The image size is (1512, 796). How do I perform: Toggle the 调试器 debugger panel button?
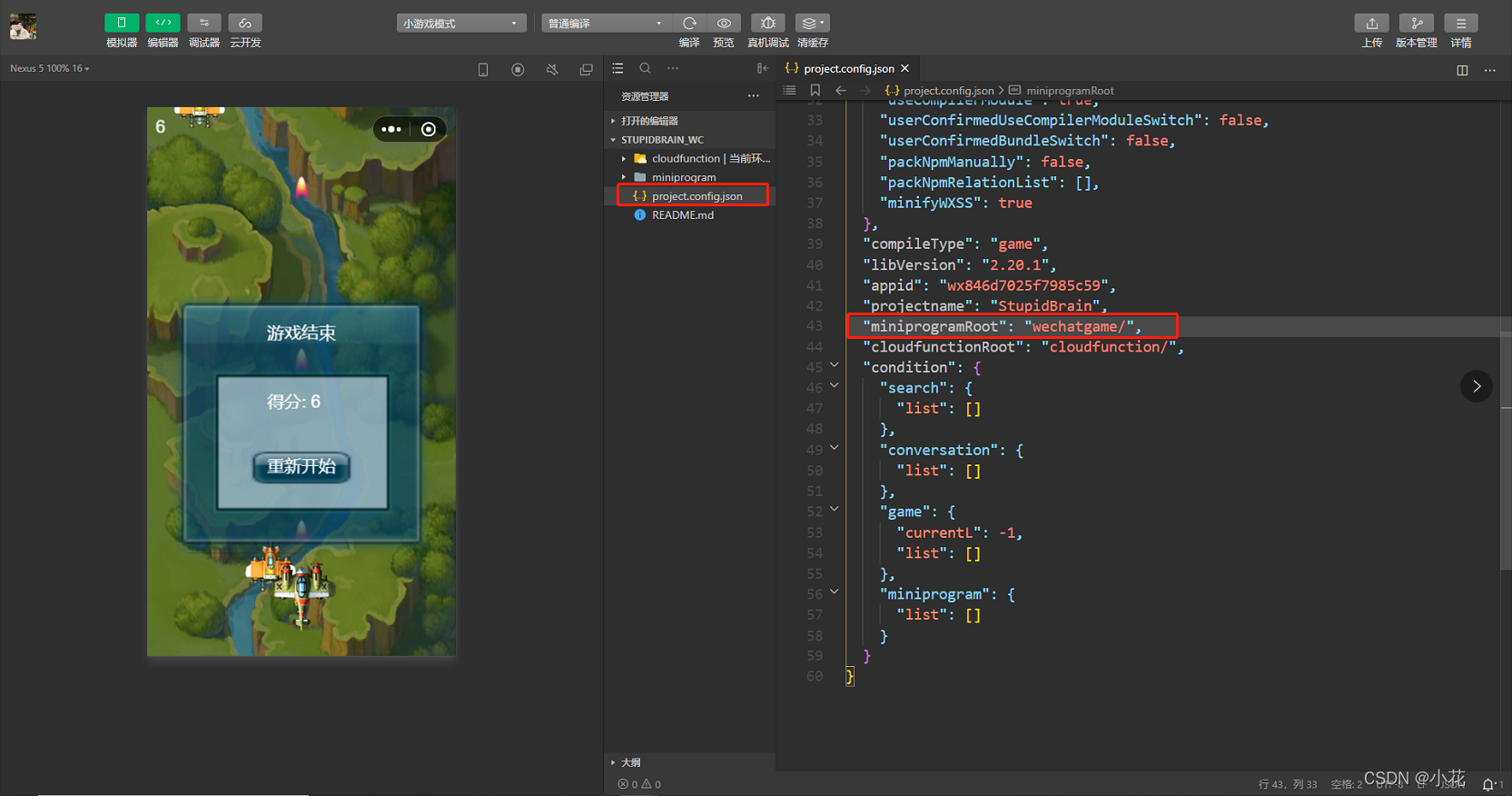204,23
